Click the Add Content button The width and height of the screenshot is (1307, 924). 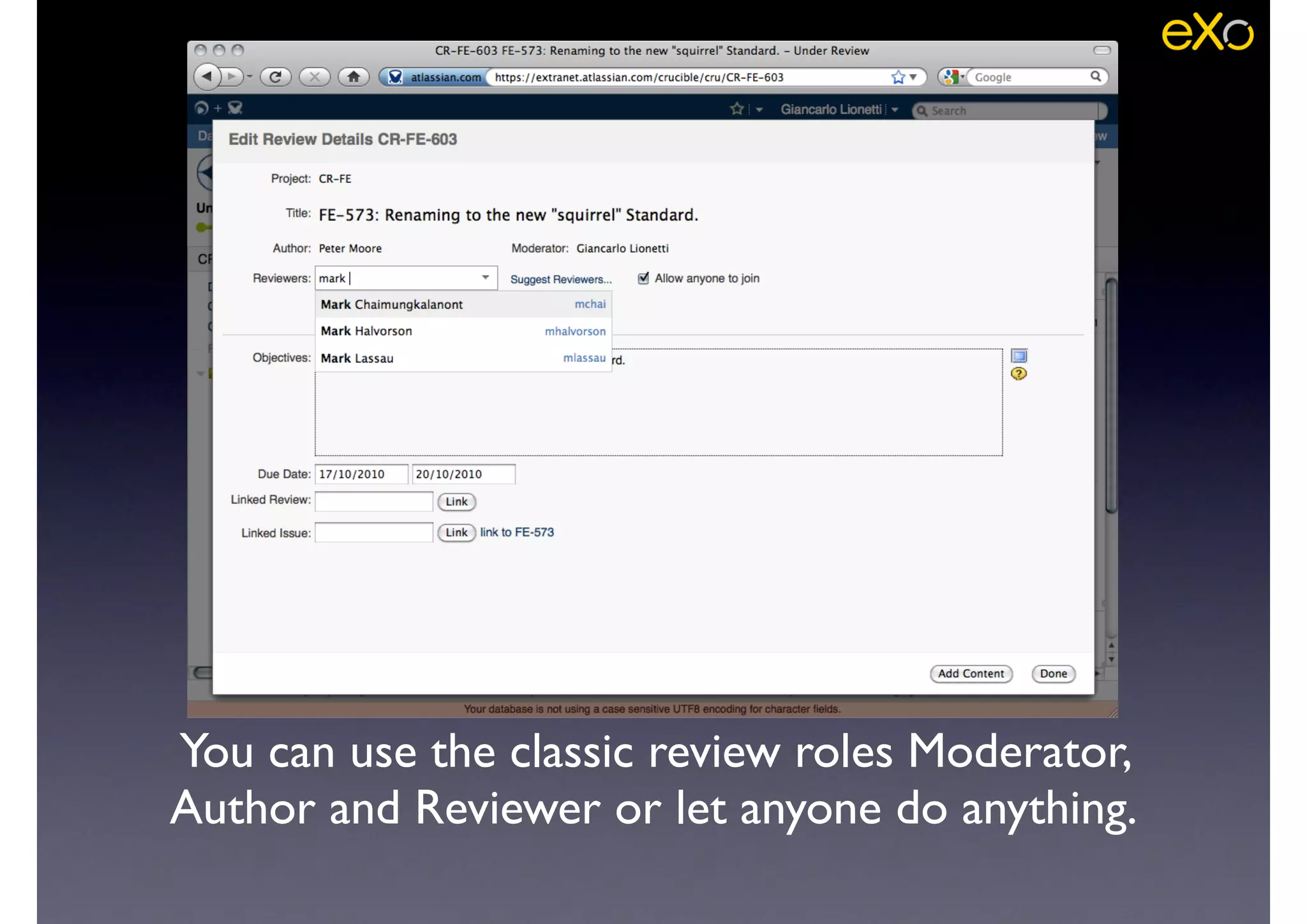tap(971, 673)
